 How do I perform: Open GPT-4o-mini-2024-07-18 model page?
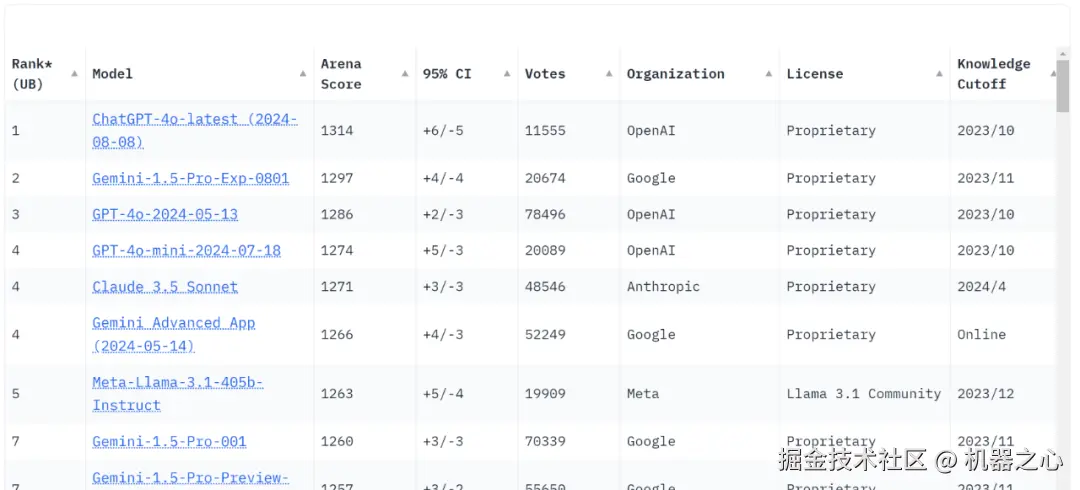(x=186, y=250)
